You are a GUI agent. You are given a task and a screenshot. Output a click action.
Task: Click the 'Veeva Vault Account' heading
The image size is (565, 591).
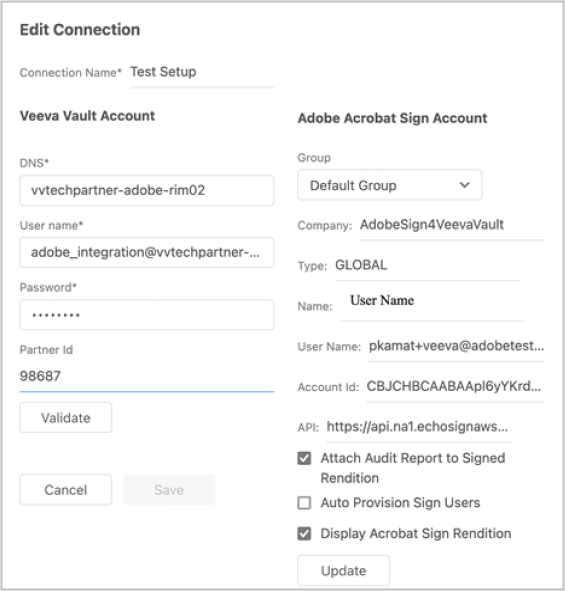click(87, 116)
